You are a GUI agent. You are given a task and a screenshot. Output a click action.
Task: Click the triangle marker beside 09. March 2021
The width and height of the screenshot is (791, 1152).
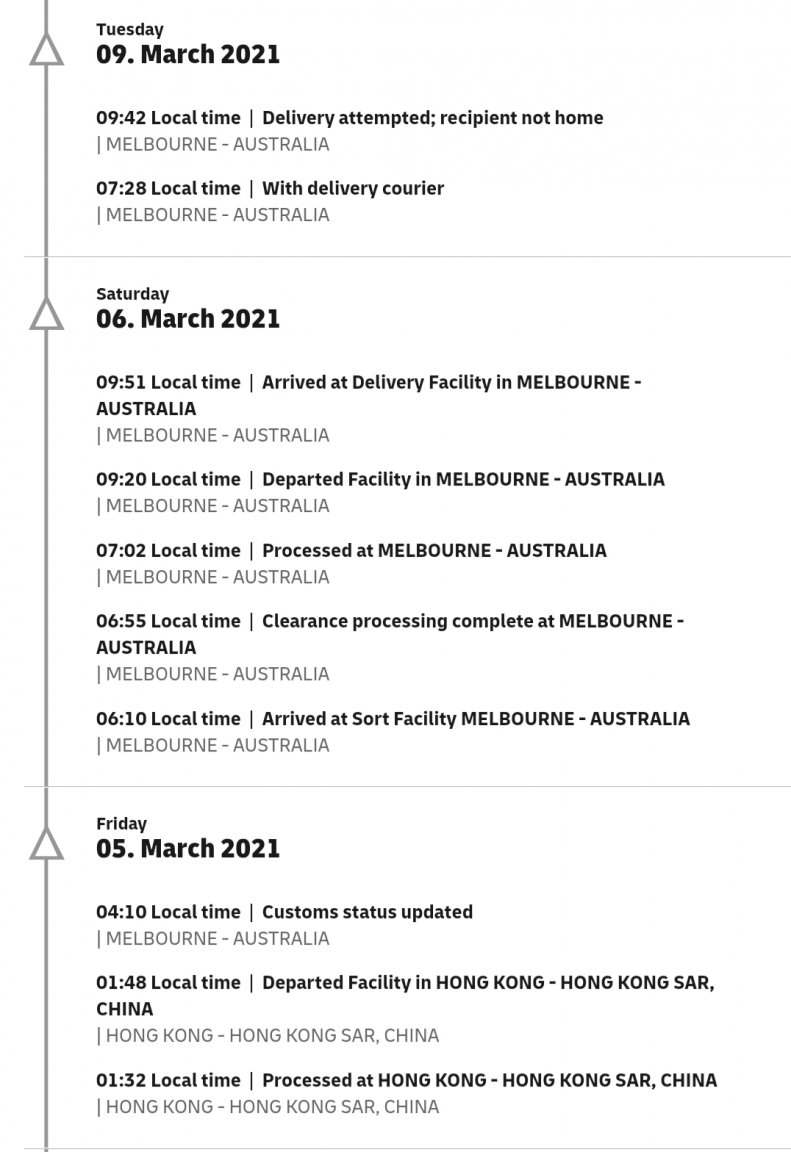46,50
